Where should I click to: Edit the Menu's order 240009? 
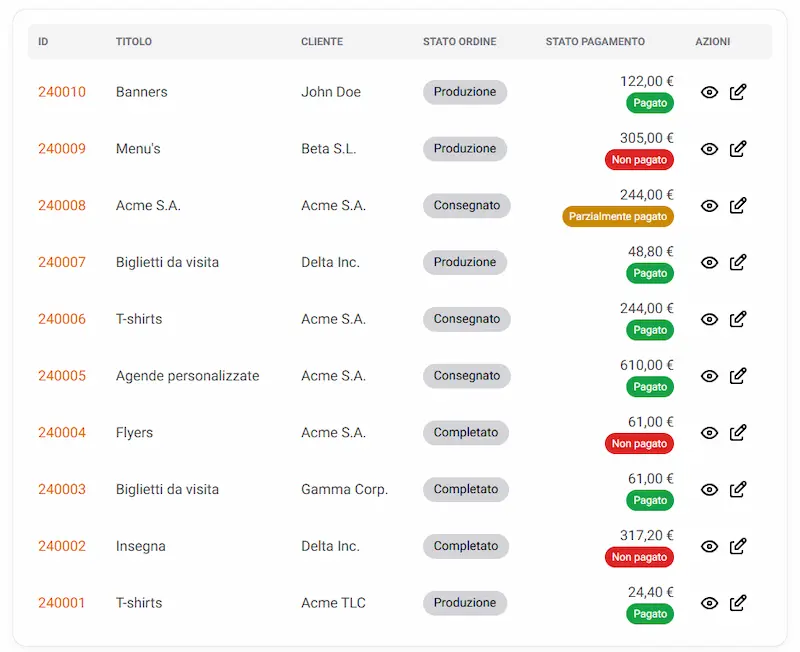click(738, 149)
